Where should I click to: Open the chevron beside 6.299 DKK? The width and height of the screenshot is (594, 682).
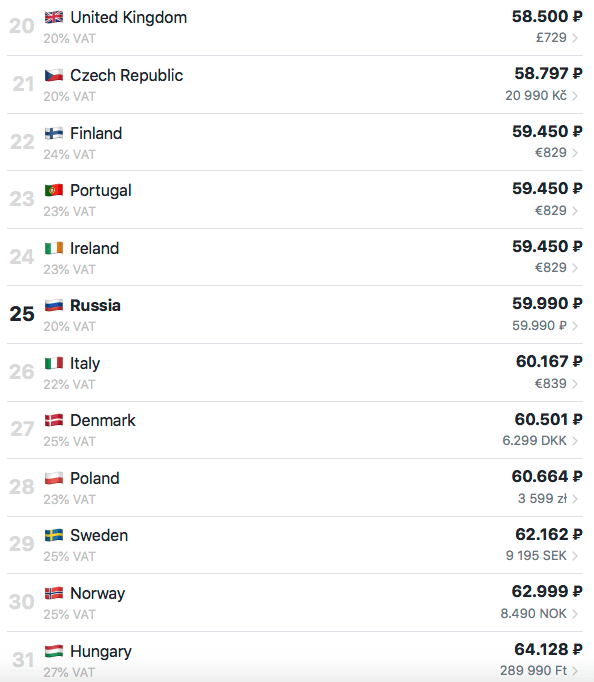[575, 441]
